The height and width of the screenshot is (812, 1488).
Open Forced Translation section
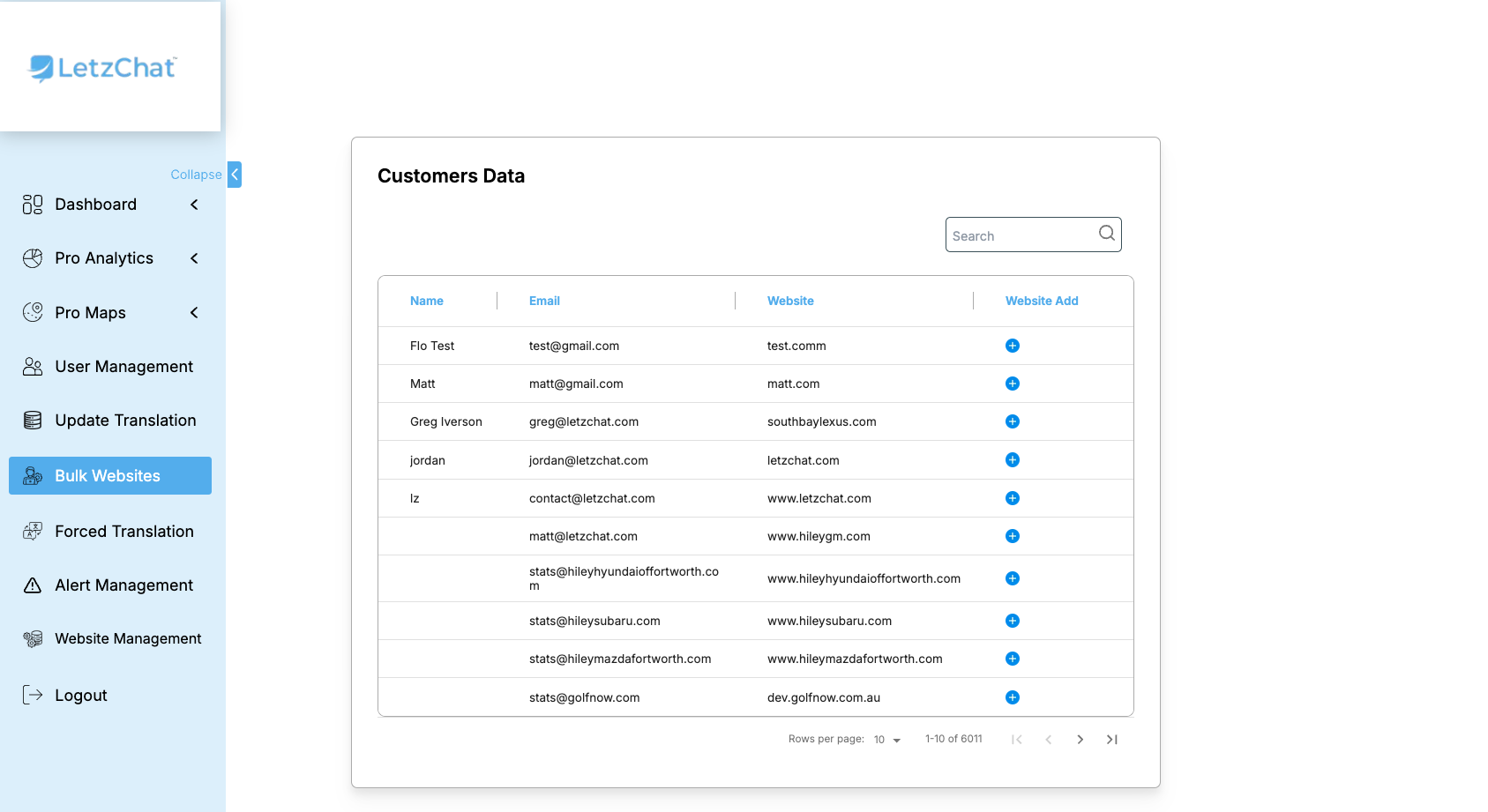pos(123,532)
